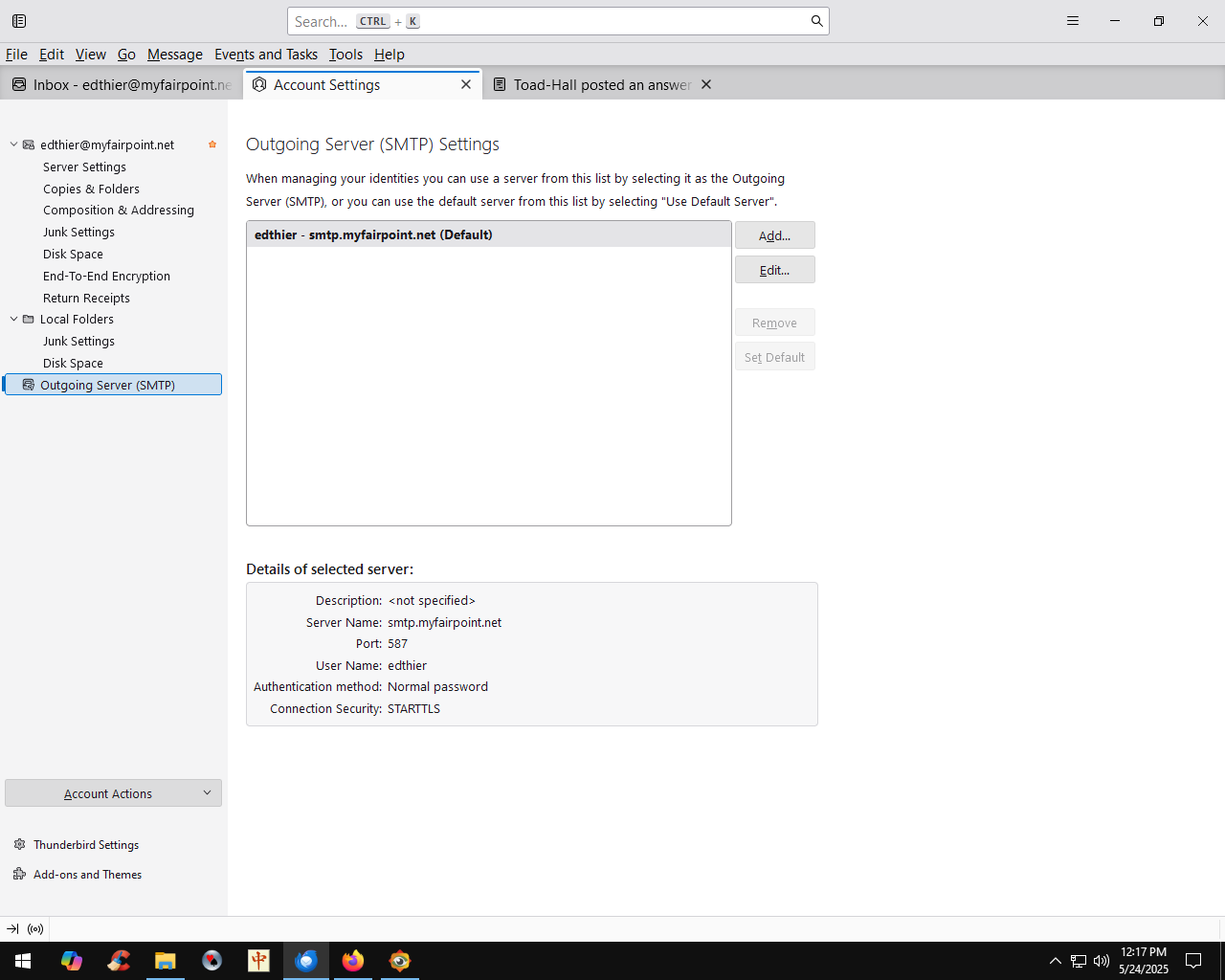The image size is (1225, 980).
Task: Click the search magnifier icon
Action: coord(816,21)
